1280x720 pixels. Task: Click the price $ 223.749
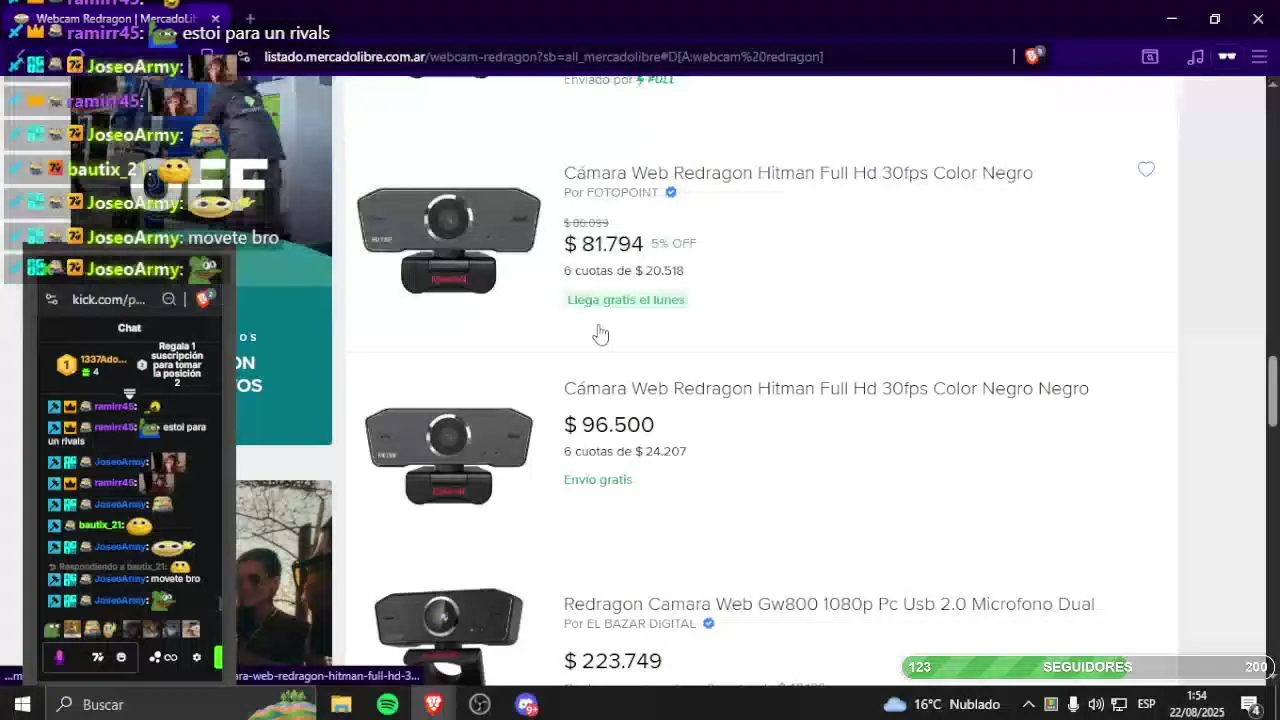(x=613, y=661)
